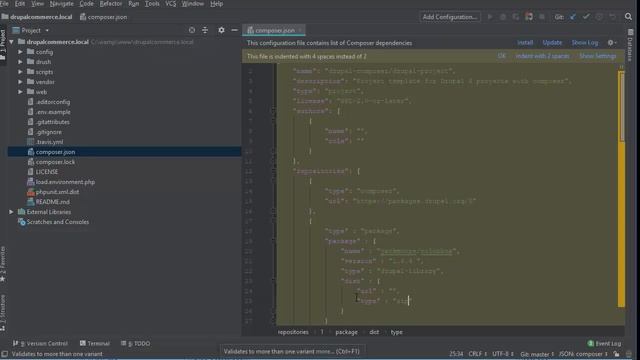Open the TODO tool tab
The width and height of the screenshot is (640, 360).
click(136, 343)
